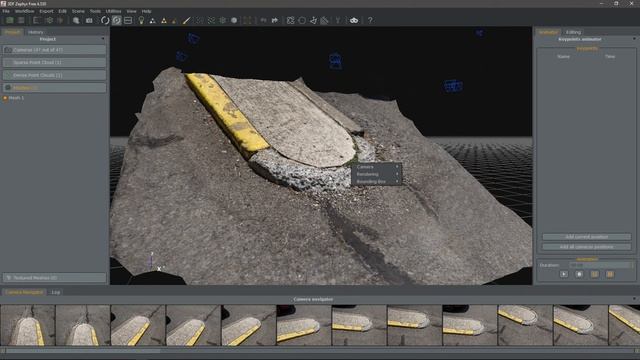Open the Tools menu
640x360 pixels.
point(95,11)
